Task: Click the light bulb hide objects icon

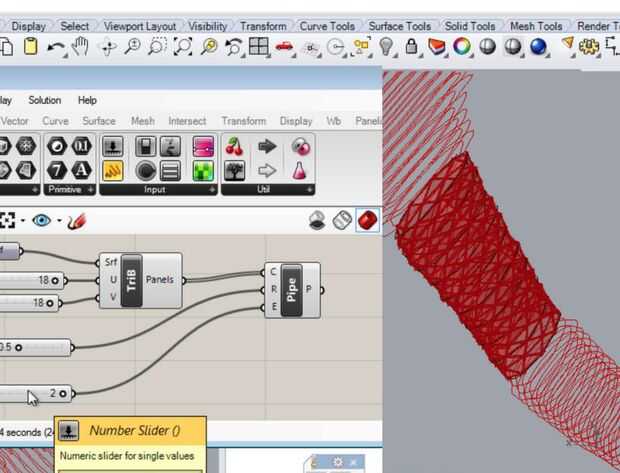Action: [x=386, y=47]
